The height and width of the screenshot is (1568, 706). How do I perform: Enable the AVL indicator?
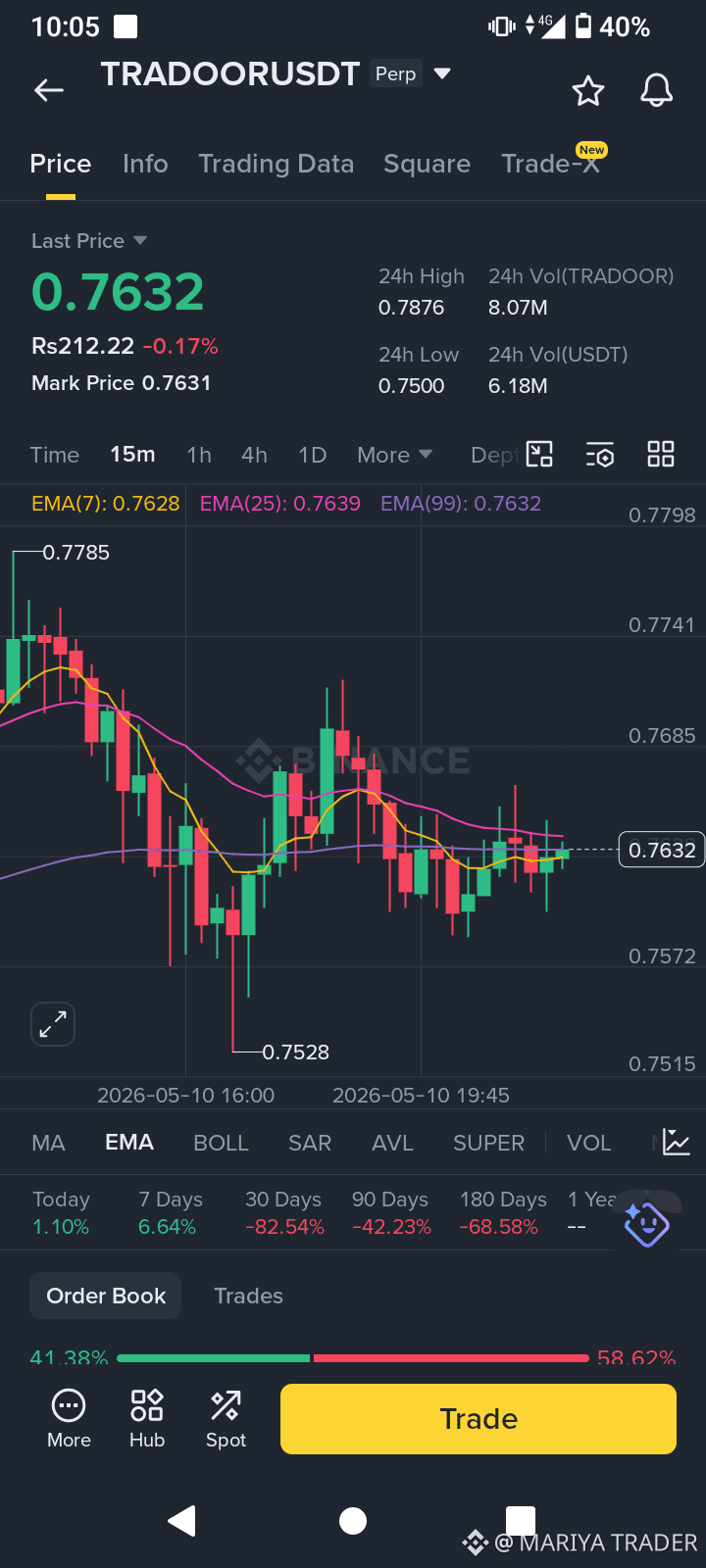click(392, 1143)
